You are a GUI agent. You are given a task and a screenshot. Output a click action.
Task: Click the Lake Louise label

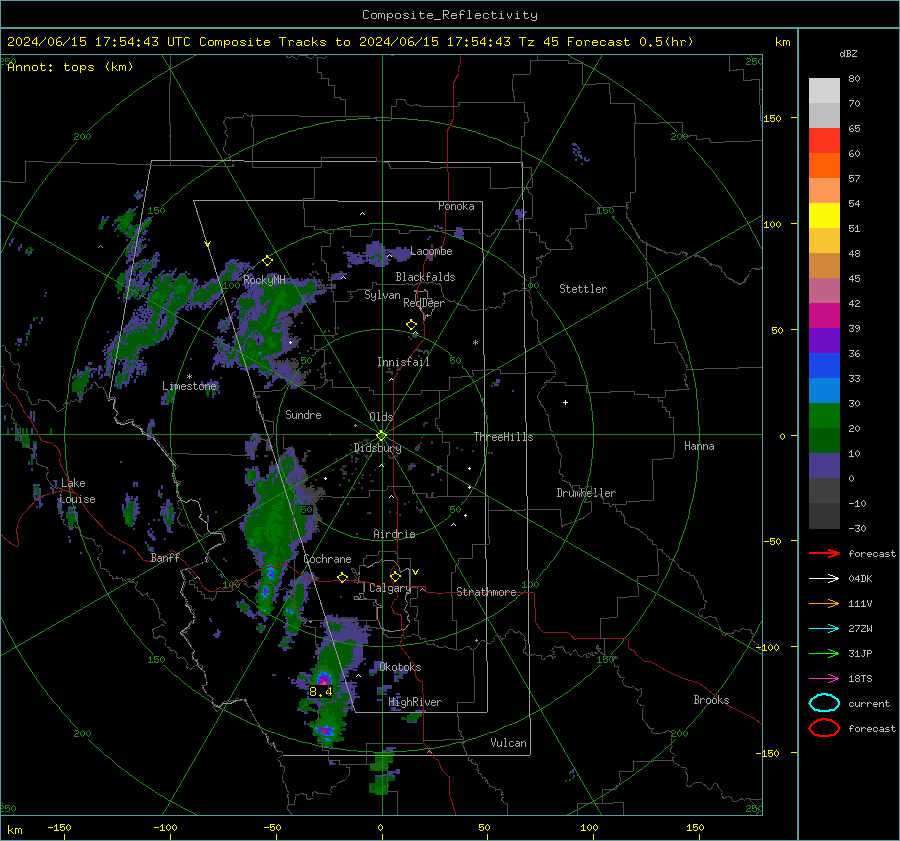77,491
